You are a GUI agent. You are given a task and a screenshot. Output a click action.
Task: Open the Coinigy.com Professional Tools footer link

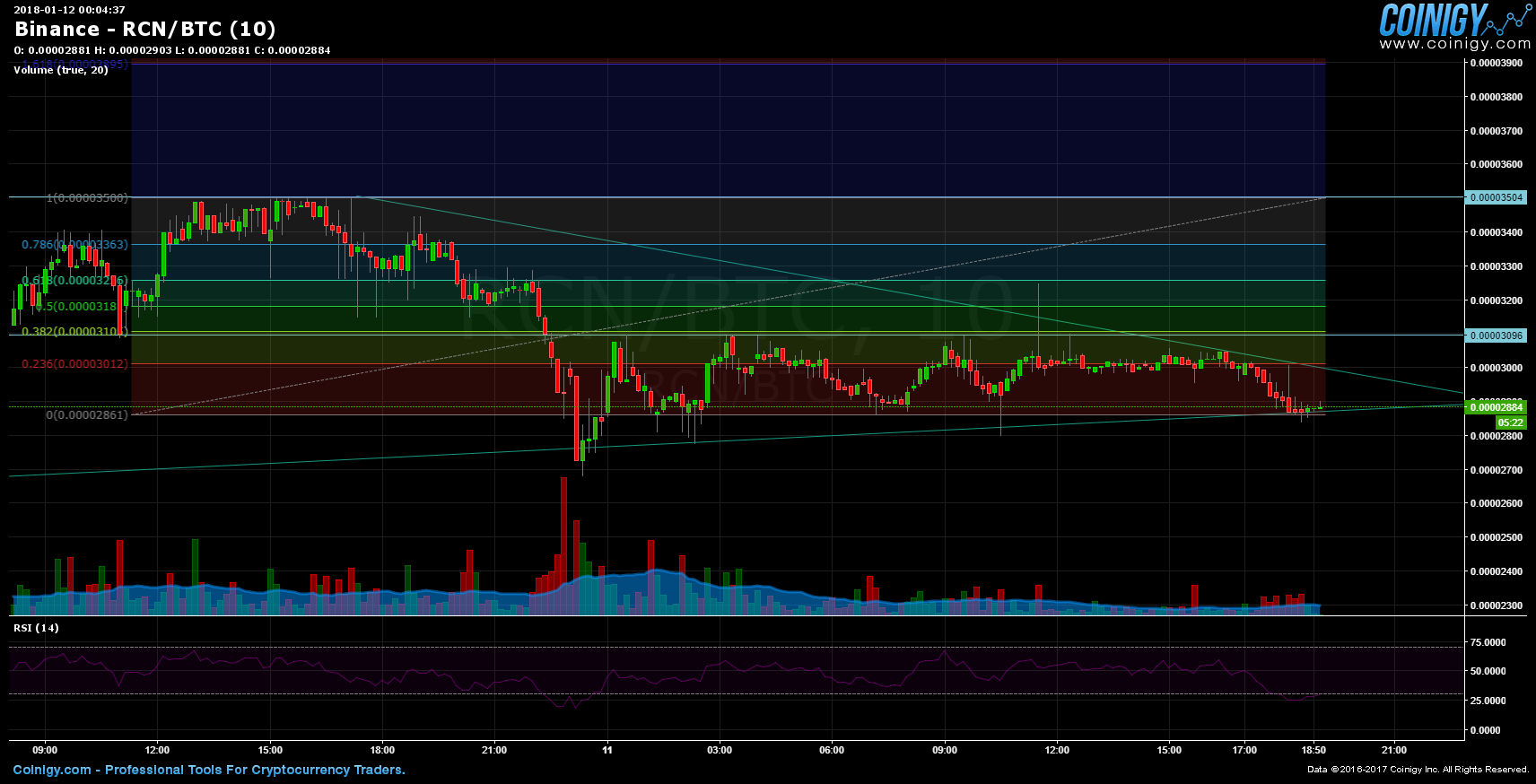point(209,770)
